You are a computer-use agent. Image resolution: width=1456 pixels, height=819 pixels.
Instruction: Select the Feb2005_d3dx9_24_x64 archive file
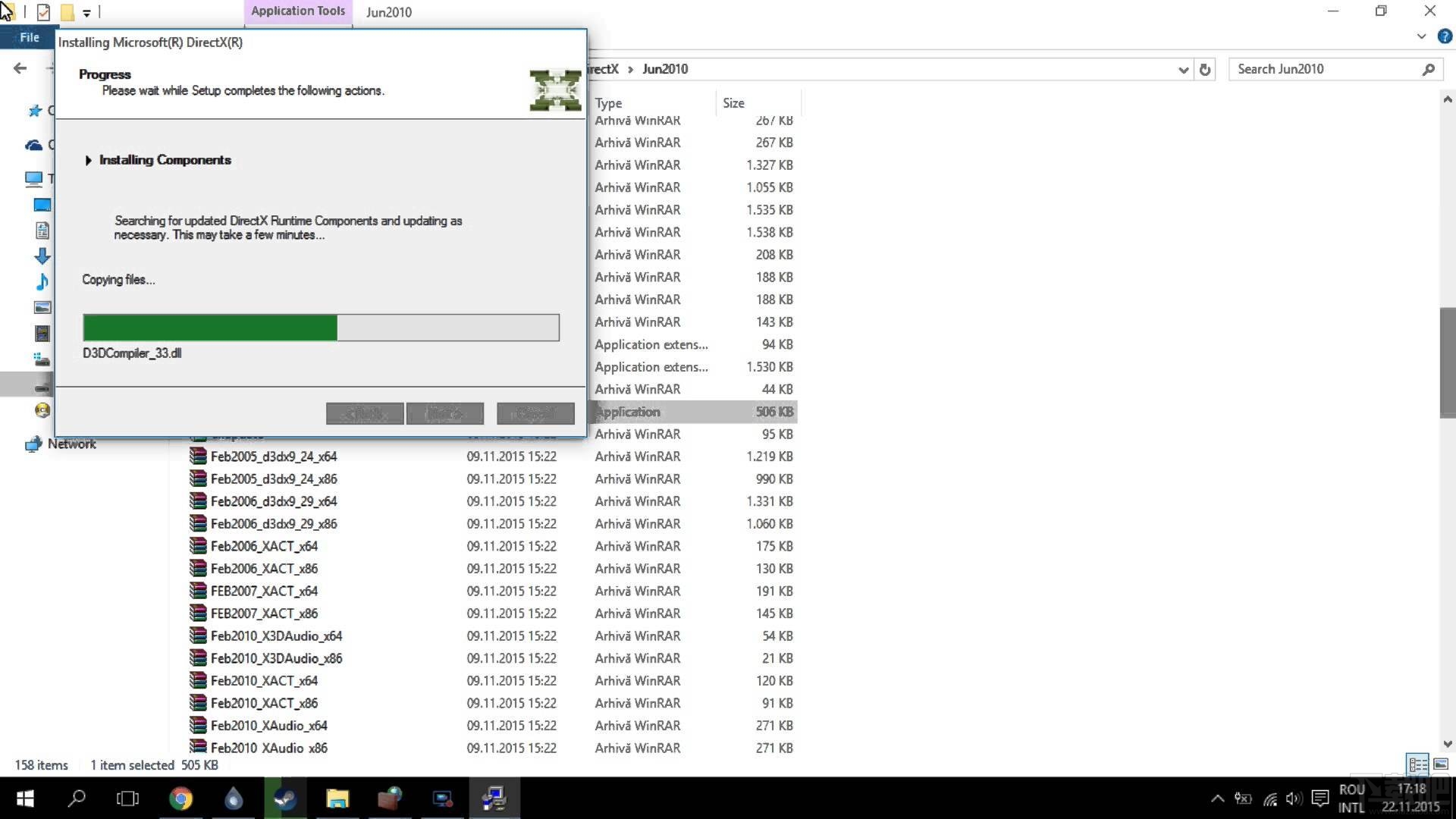pyautogui.click(x=273, y=456)
